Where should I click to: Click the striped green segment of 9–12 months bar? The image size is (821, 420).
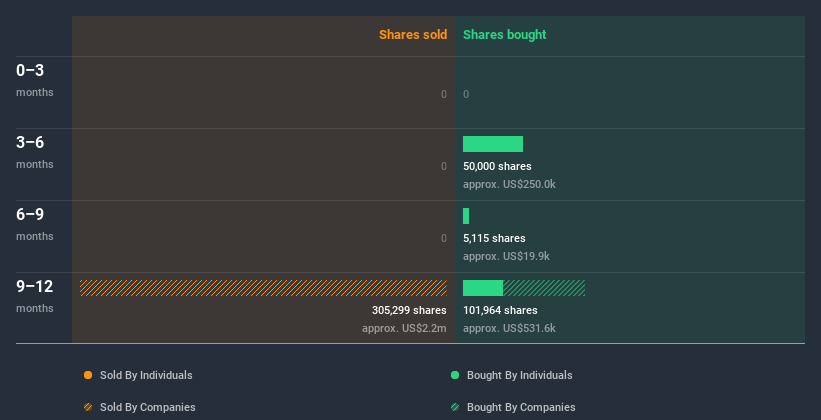[x=544, y=288]
